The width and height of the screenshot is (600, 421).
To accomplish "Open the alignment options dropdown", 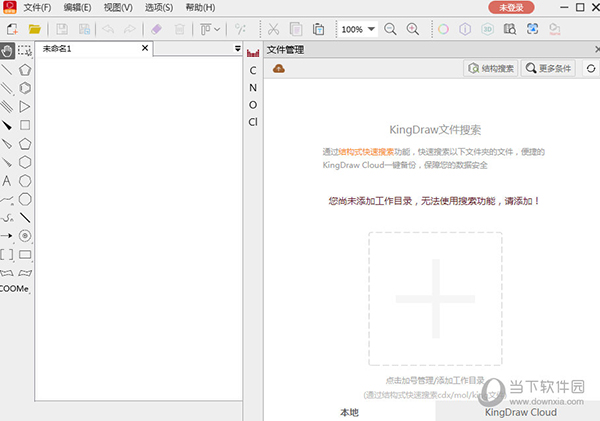I will coord(210,29).
